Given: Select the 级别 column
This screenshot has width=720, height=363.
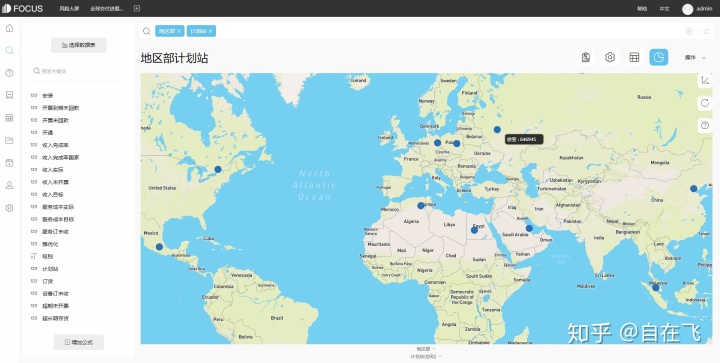Looking at the screenshot, I should (x=48, y=257).
